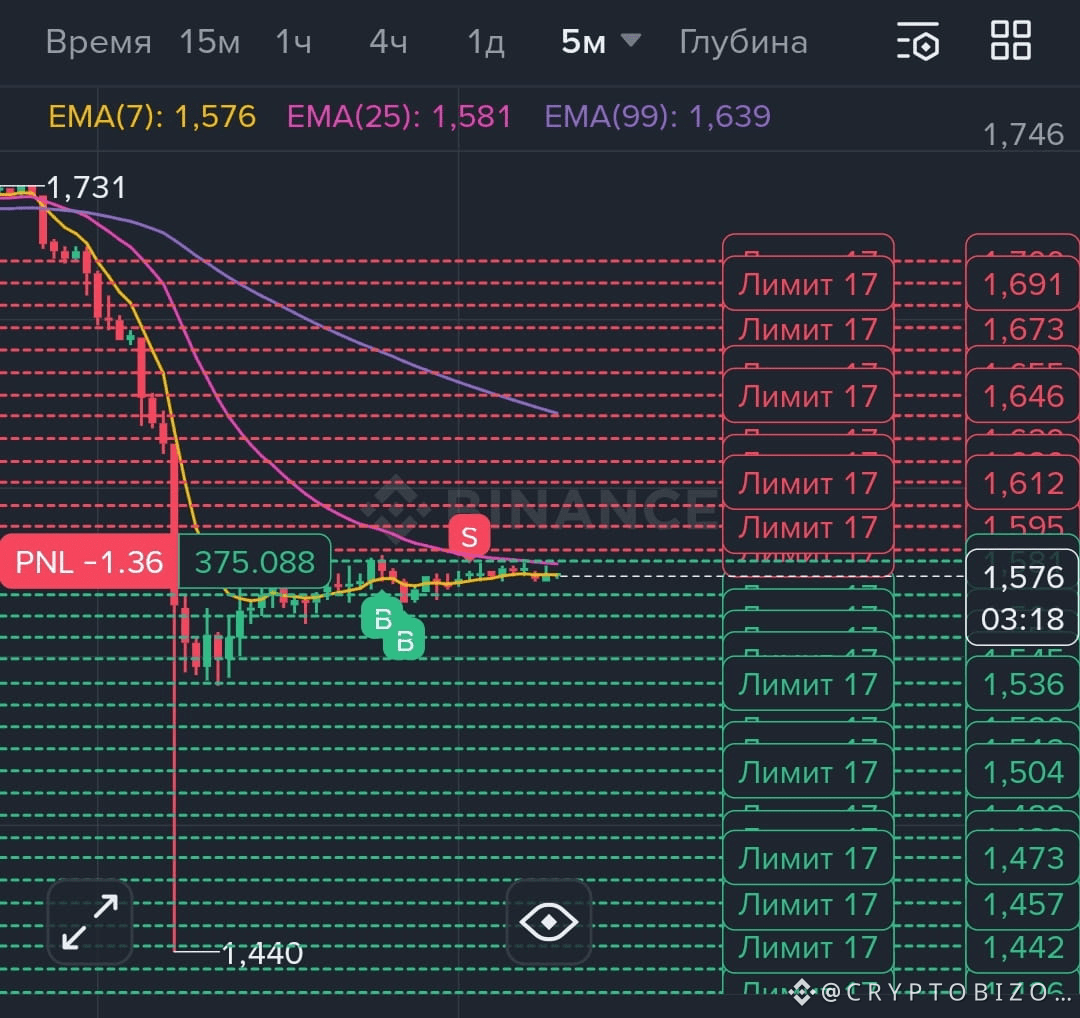Tap the lower green B buy marker
The height and width of the screenshot is (1018, 1080).
coord(404,641)
